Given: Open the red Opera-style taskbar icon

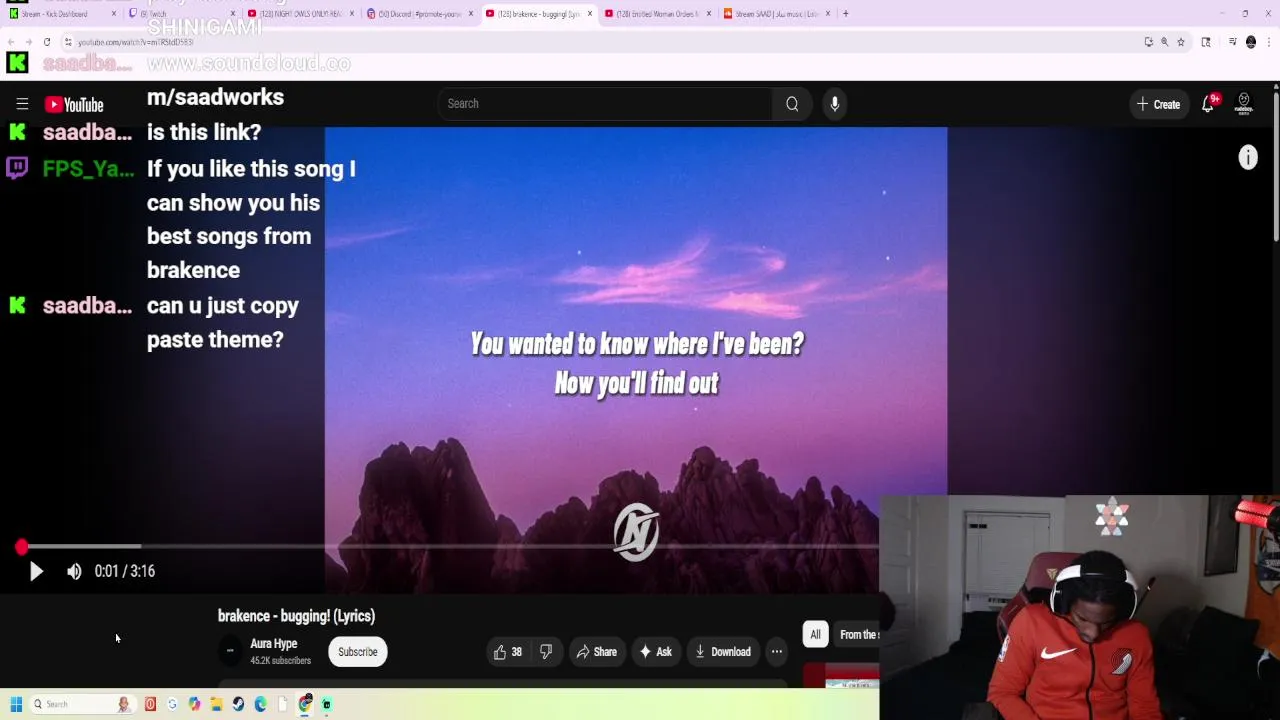Looking at the screenshot, I should pyautogui.click(x=150, y=704).
